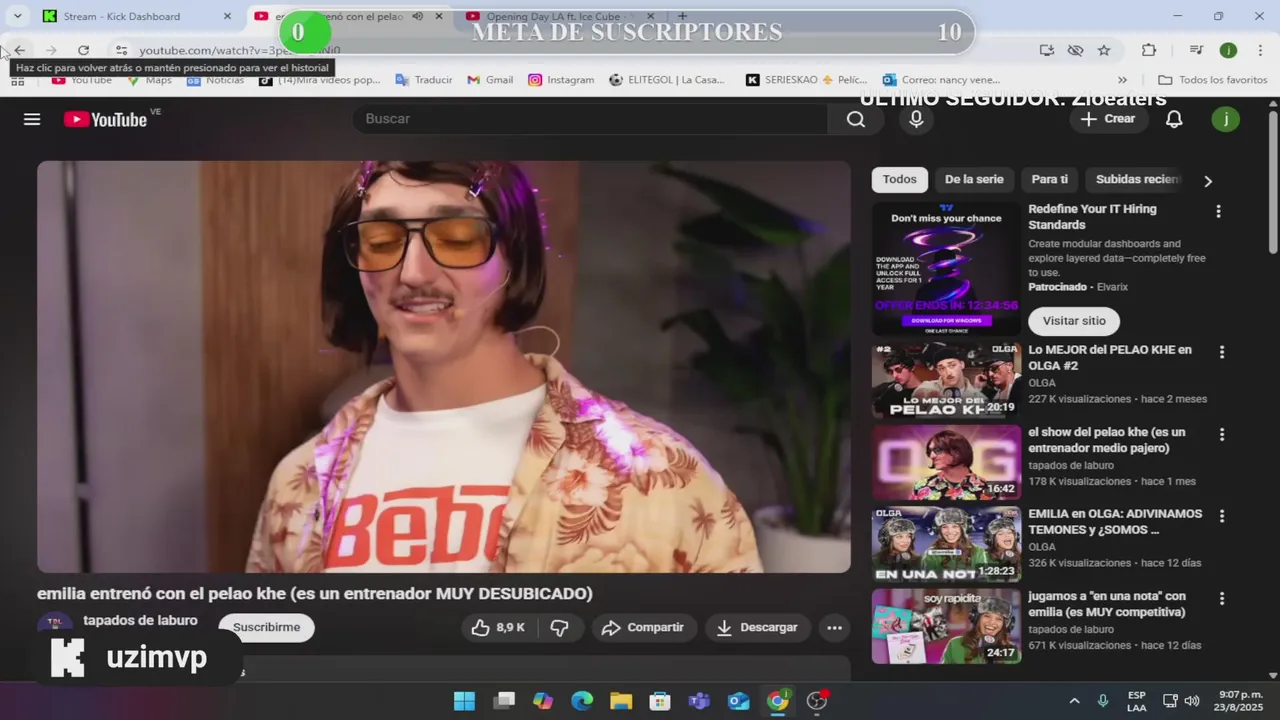Open tab search dropdown arrow
The height and width of the screenshot is (720, 1280).
(x=17, y=16)
